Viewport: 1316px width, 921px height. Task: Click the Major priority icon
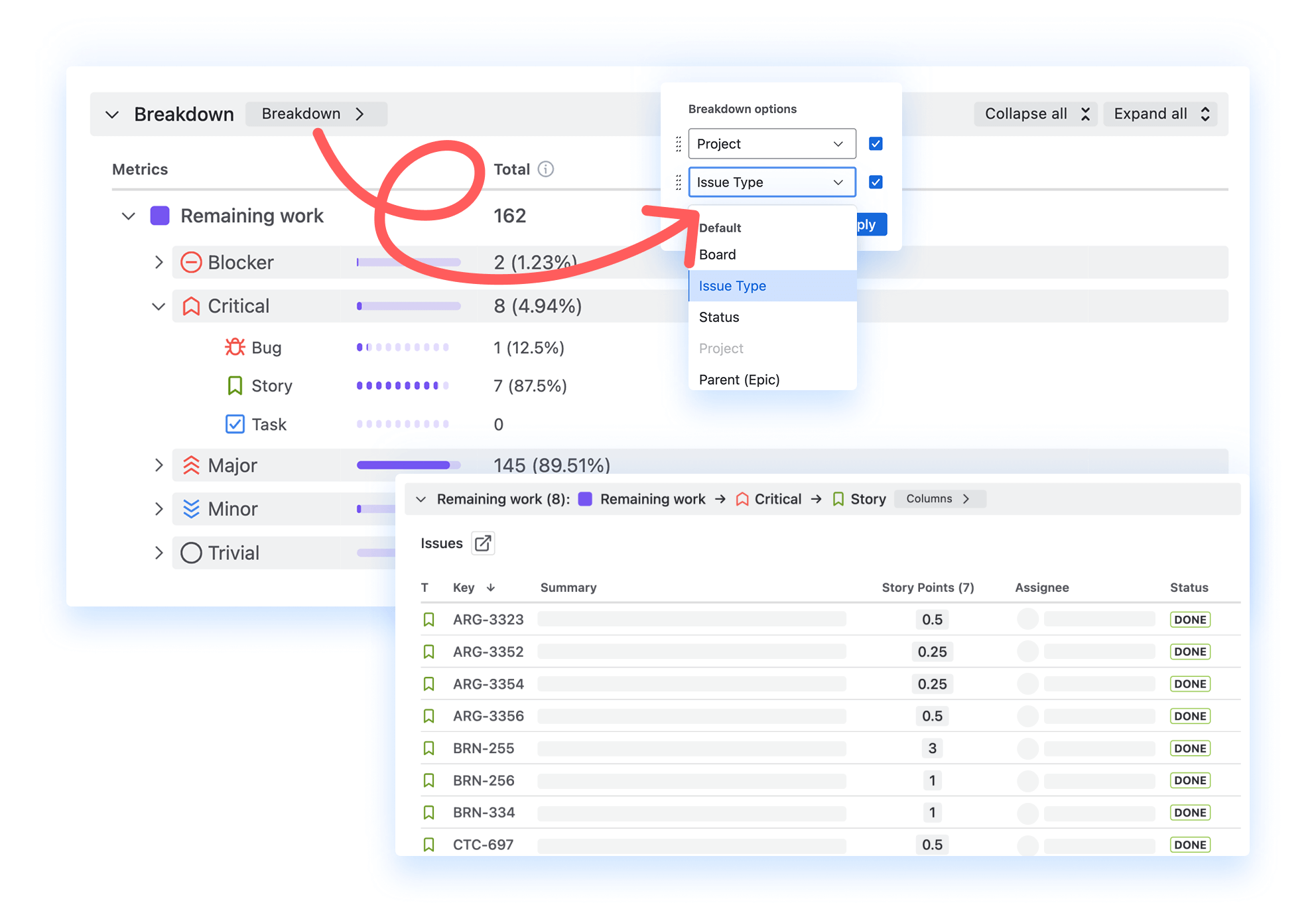point(191,466)
